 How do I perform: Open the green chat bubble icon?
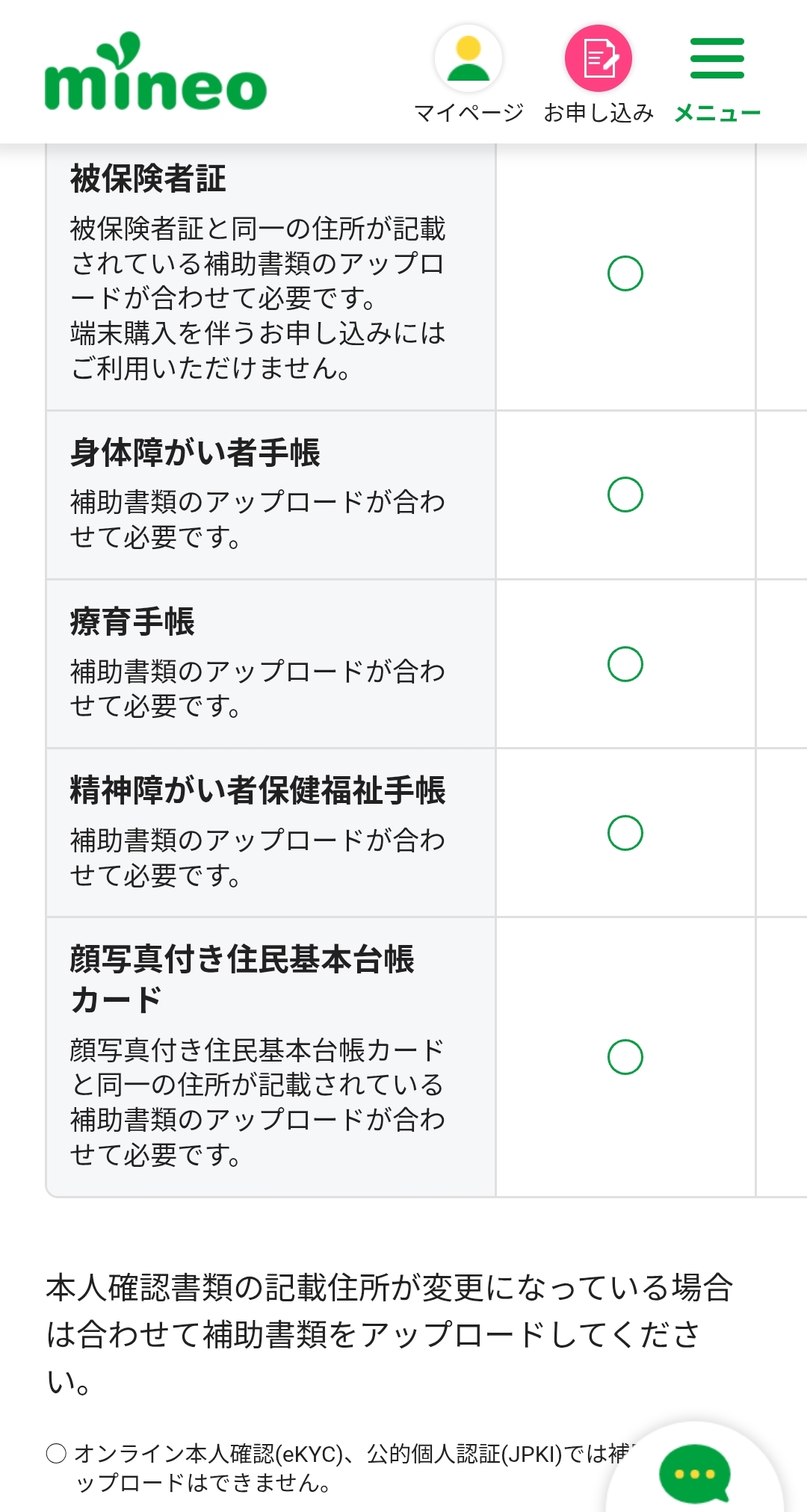pyautogui.click(x=693, y=1474)
